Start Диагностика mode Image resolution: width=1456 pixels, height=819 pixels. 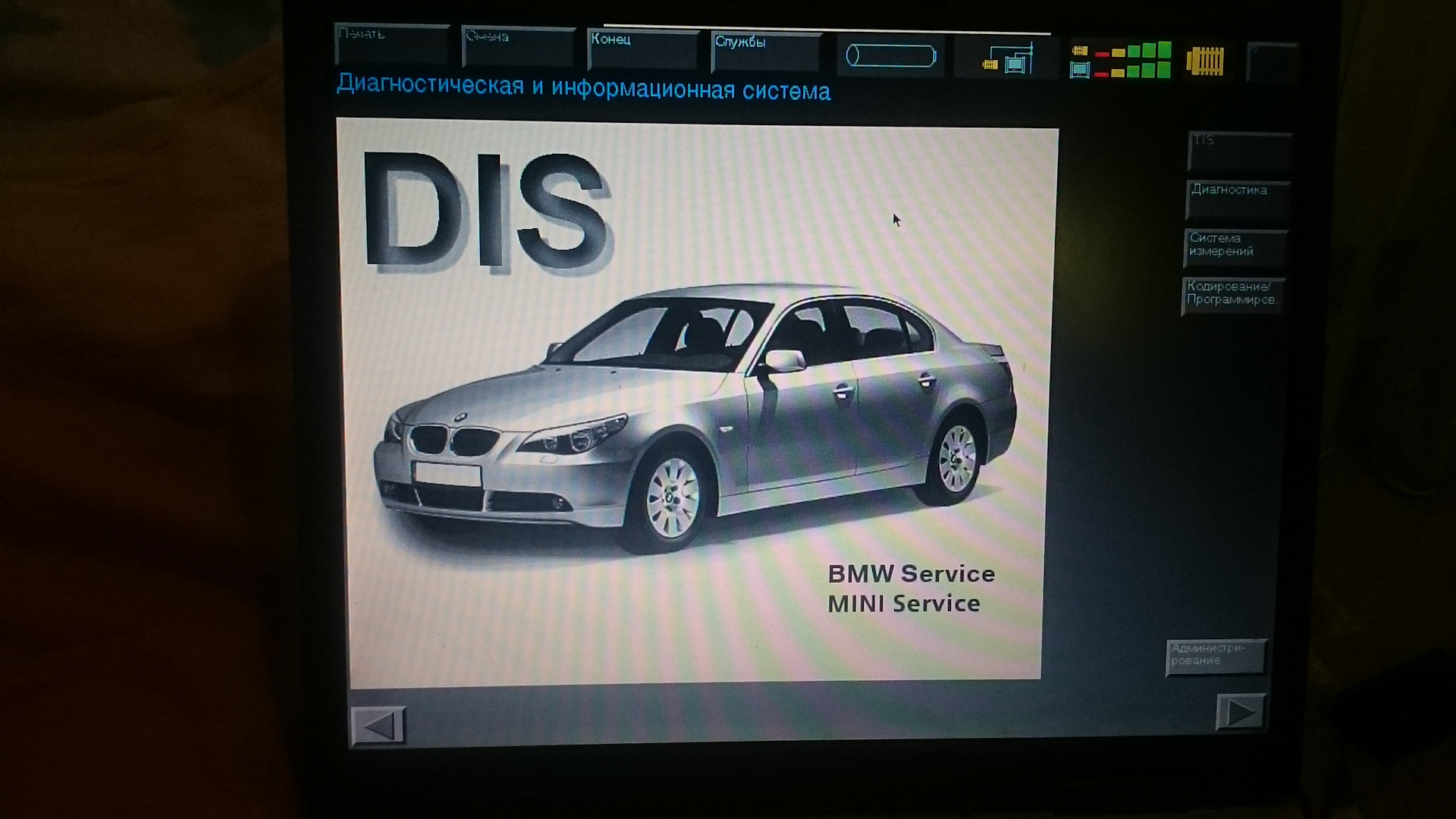click(1237, 199)
